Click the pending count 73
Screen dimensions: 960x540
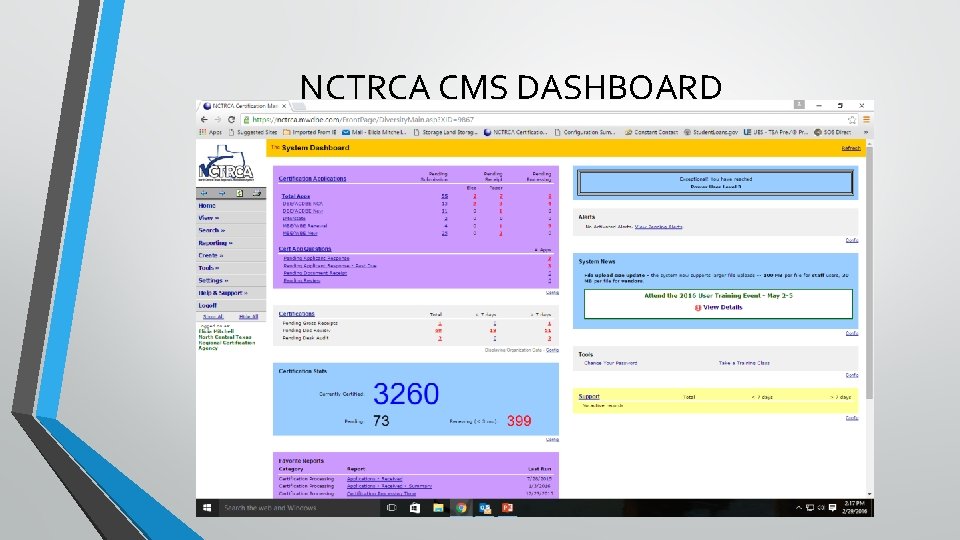click(x=381, y=421)
